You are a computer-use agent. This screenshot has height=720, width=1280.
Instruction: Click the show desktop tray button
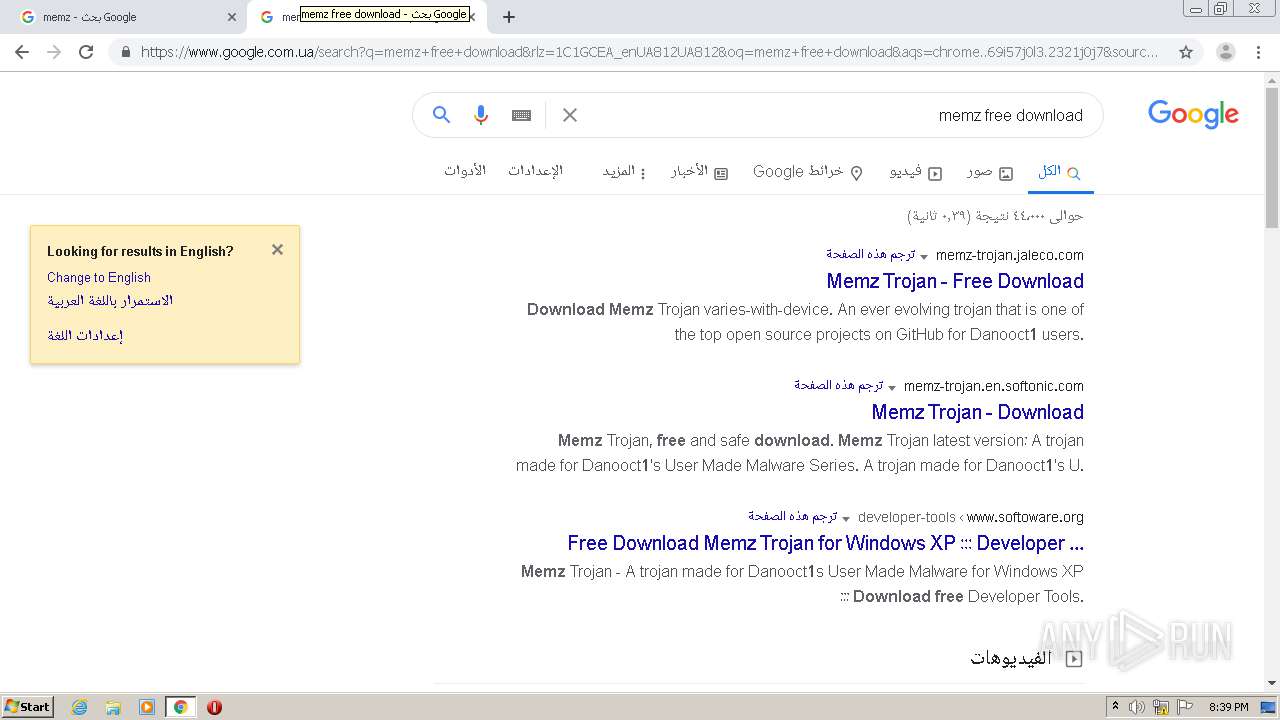[1268, 707]
